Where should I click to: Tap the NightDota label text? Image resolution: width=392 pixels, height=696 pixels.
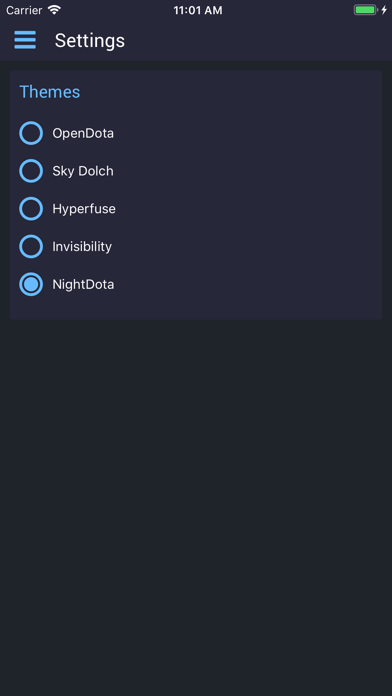pyautogui.click(x=83, y=284)
